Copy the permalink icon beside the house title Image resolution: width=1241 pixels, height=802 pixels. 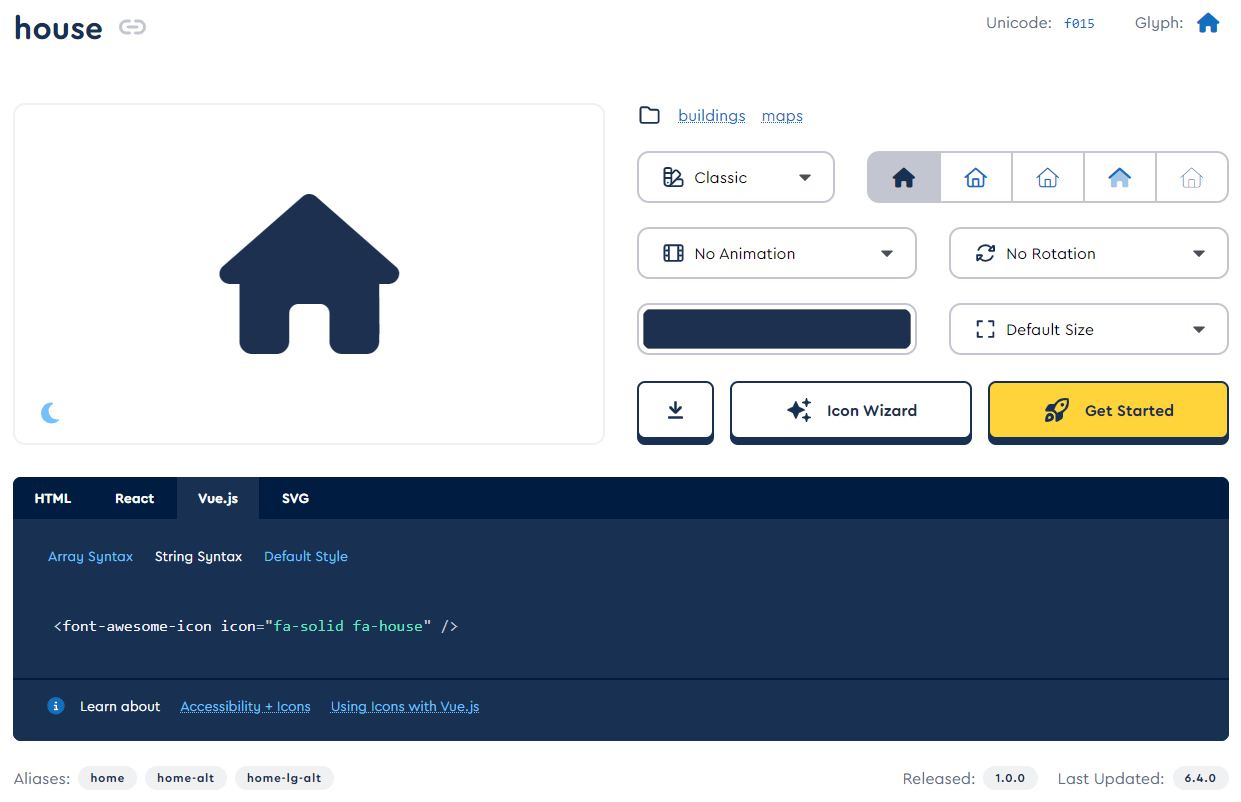(x=133, y=27)
